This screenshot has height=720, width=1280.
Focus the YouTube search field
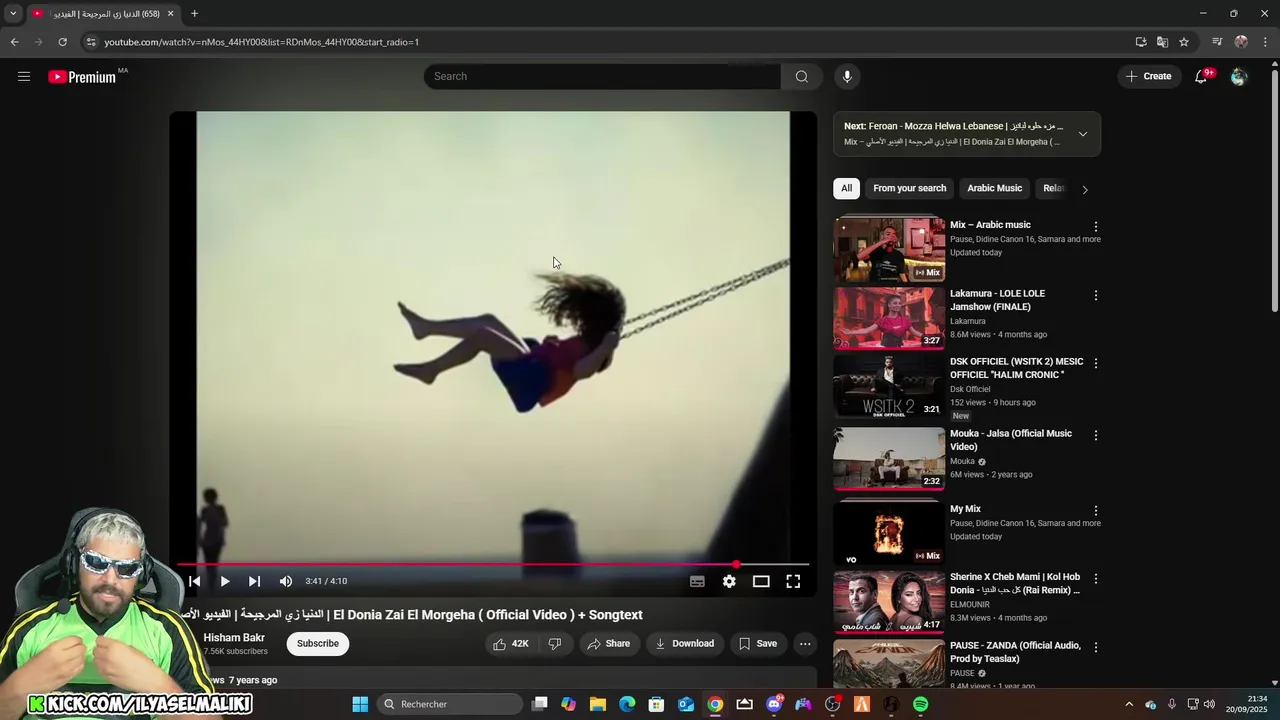(x=602, y=77)
